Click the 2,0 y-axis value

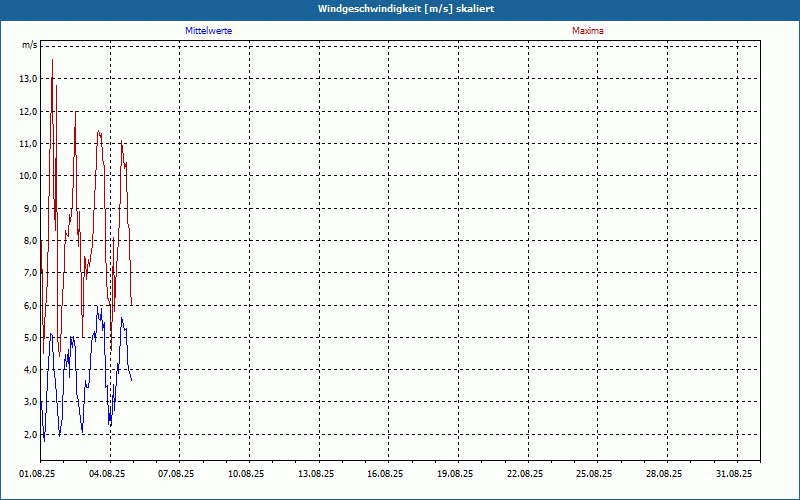point(30,434)
